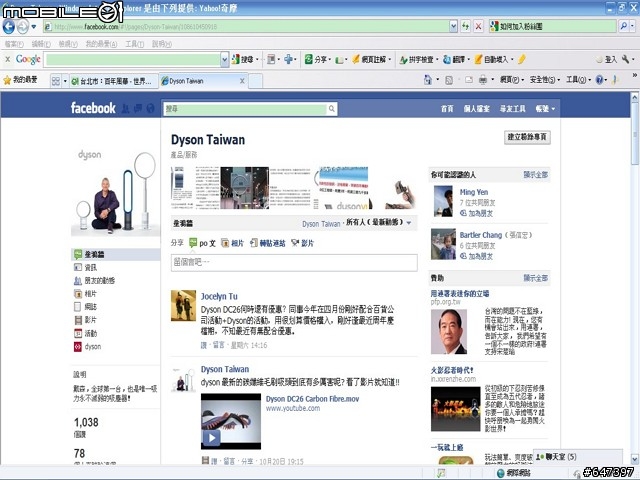Click the Quick Tabs grid icon
This screenshot has width=640, height=480.
pos(56,81)
